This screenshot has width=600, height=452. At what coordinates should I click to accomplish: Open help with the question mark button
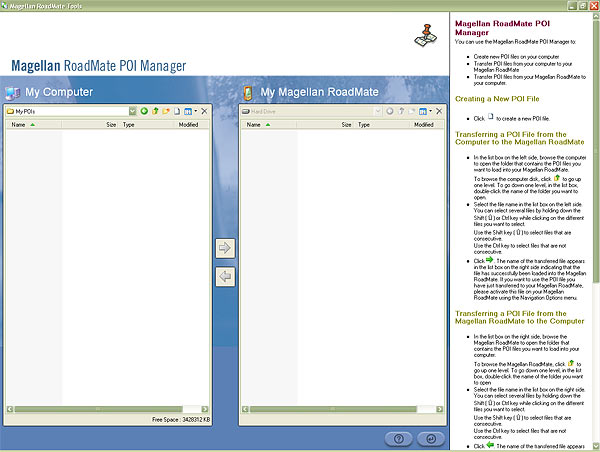398,439
